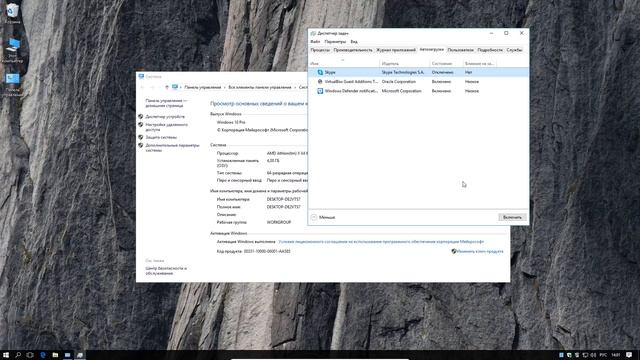The height and width of the screenshot is (360, 640).
Task: Select the Панель управления desktop icon
Action: [x=12, y=84]
